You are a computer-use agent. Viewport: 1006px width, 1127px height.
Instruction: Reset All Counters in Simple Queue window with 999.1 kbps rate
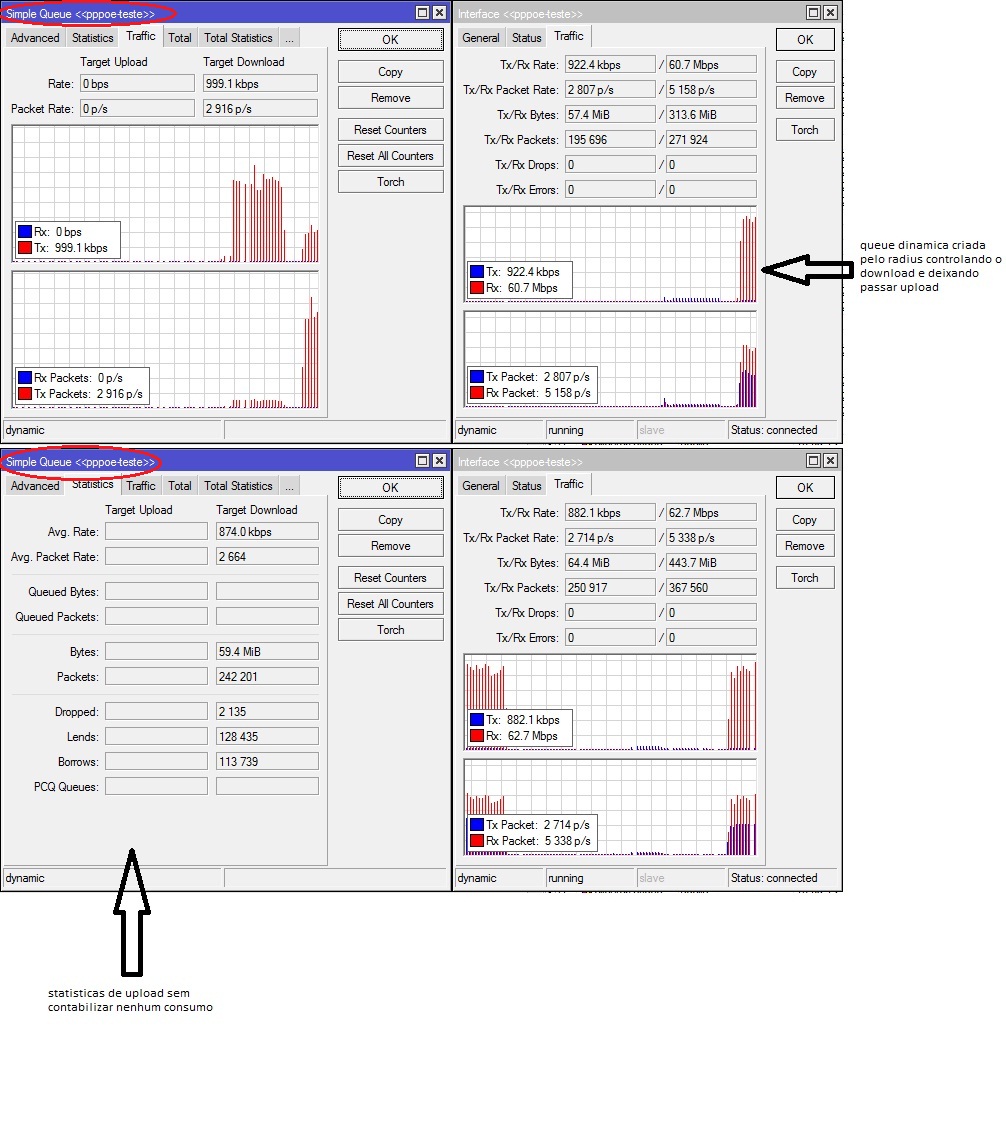pyautogui.click(x=390, y=156)
